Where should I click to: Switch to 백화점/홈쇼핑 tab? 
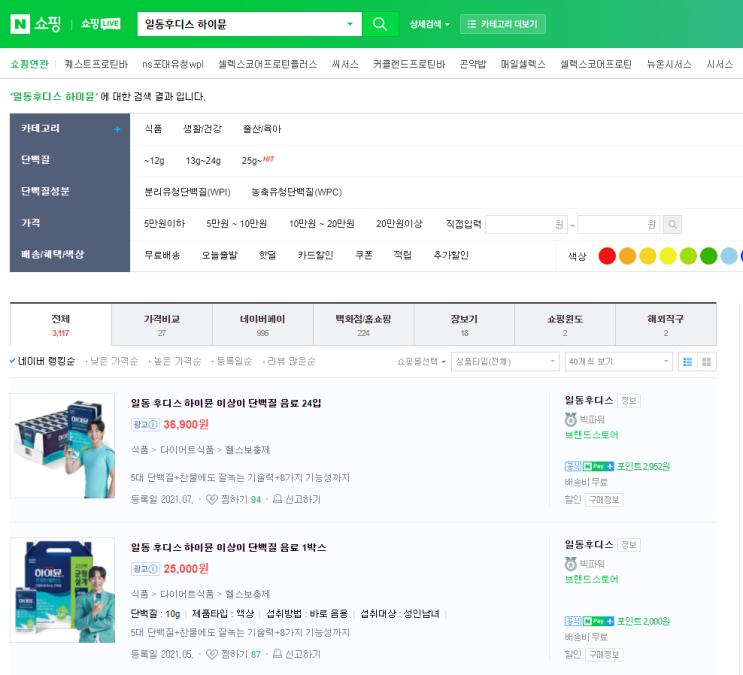(363, 325)
